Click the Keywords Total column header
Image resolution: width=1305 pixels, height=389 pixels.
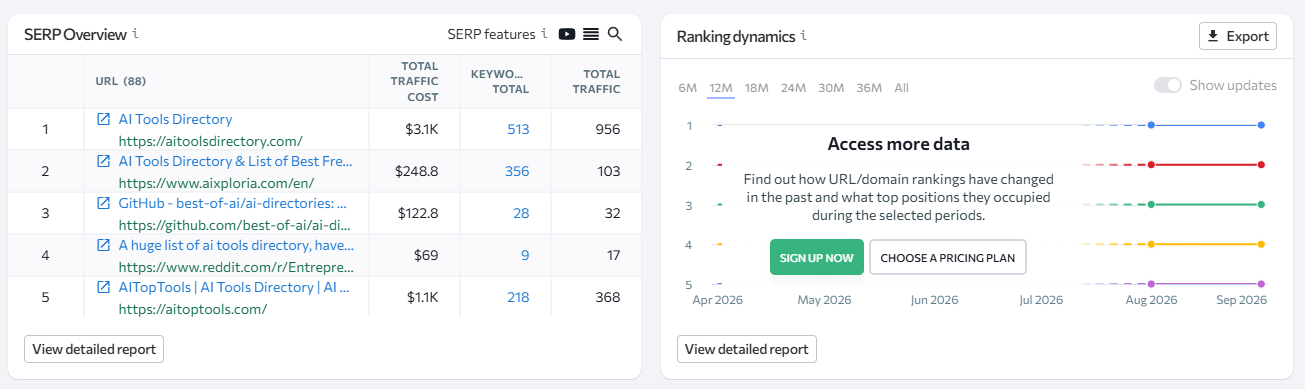pyautogui.click(x=498, y=81)
